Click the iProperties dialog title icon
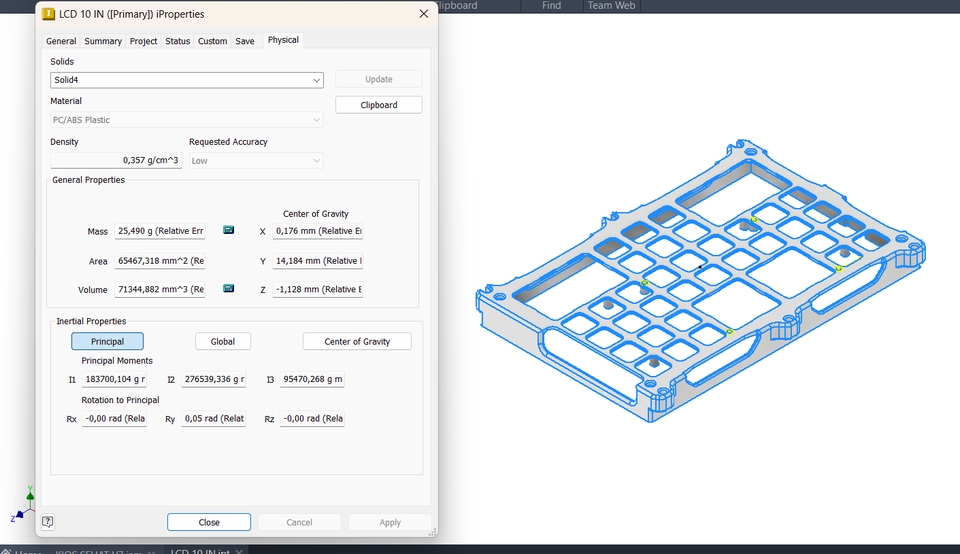960x554 pixels. [48, 14]
